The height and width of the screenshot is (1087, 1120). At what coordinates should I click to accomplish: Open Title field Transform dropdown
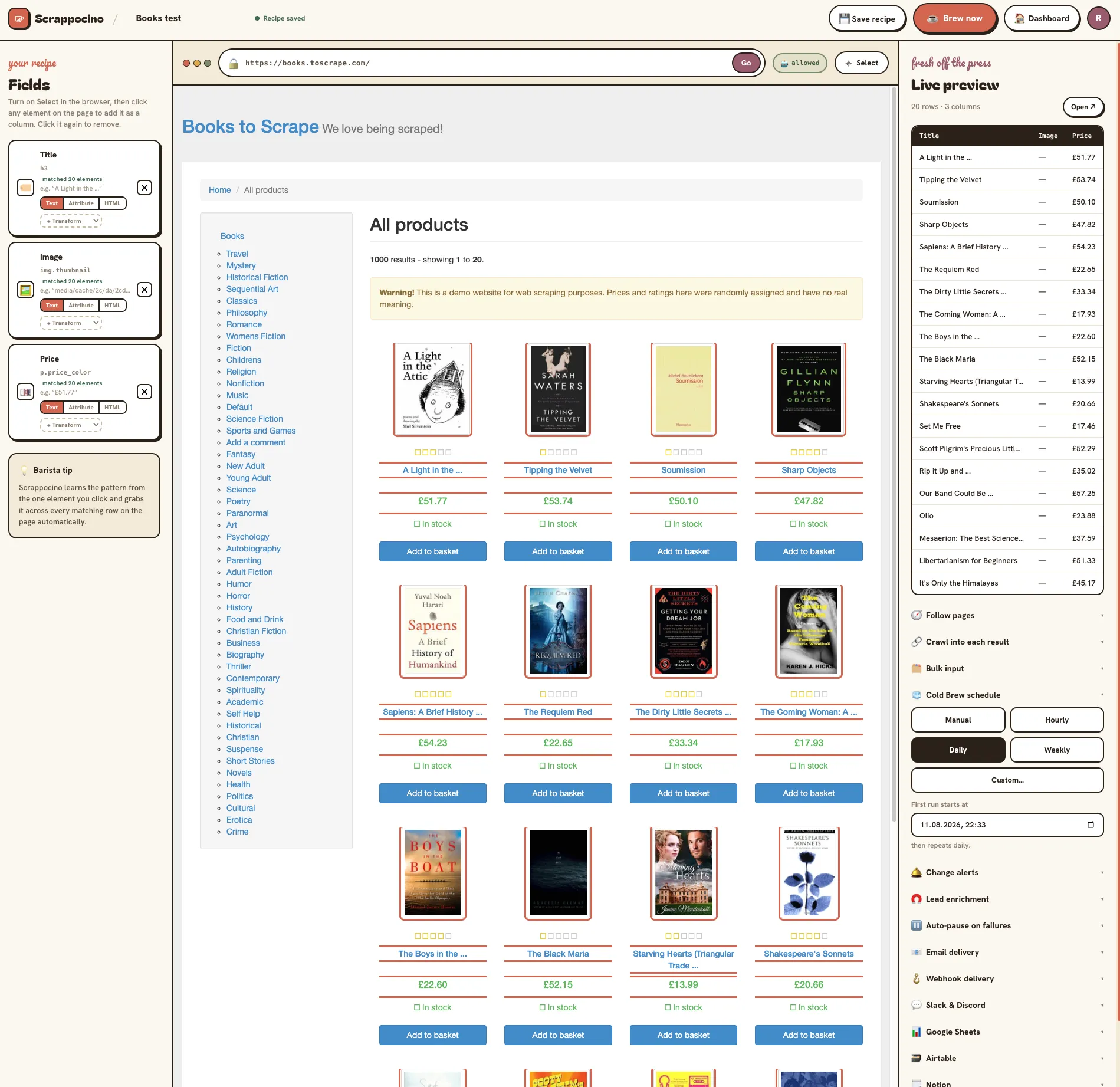[71, 221]
